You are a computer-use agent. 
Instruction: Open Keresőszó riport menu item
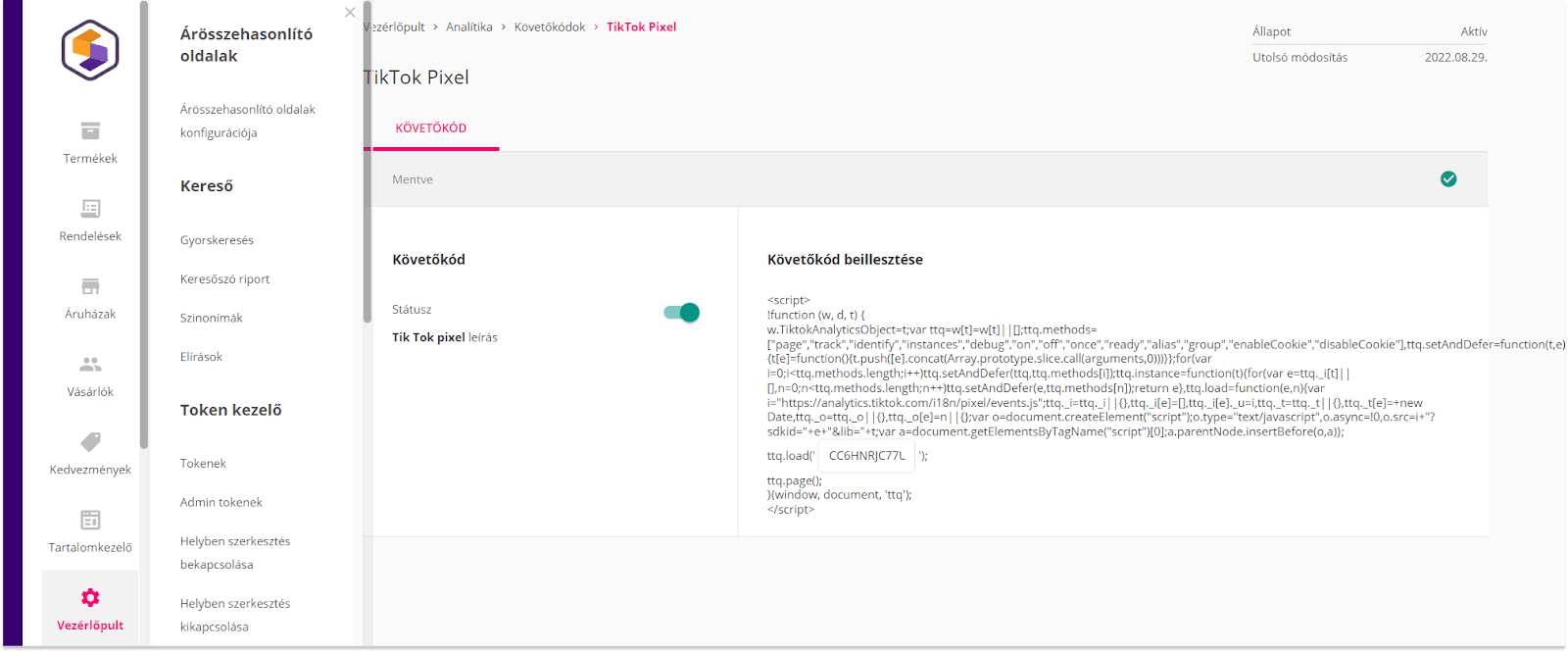coord(224,279)
